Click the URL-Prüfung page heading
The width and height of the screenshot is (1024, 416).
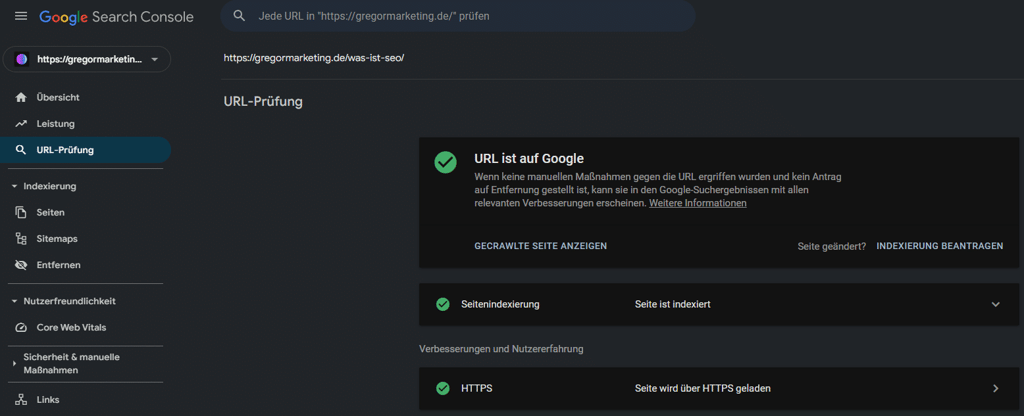pyautogui.click(x=263, y=102)
